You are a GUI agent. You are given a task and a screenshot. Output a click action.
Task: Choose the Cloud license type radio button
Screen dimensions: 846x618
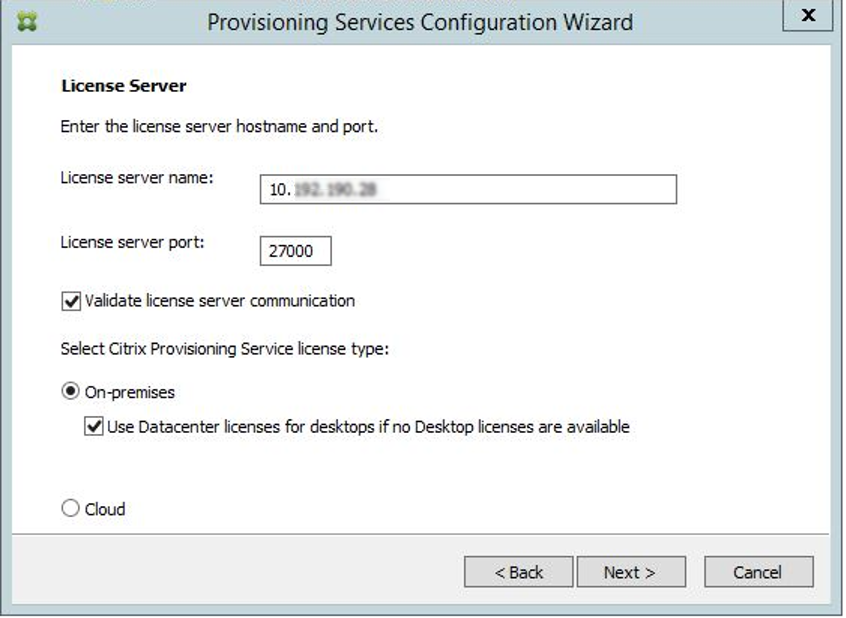71,509
